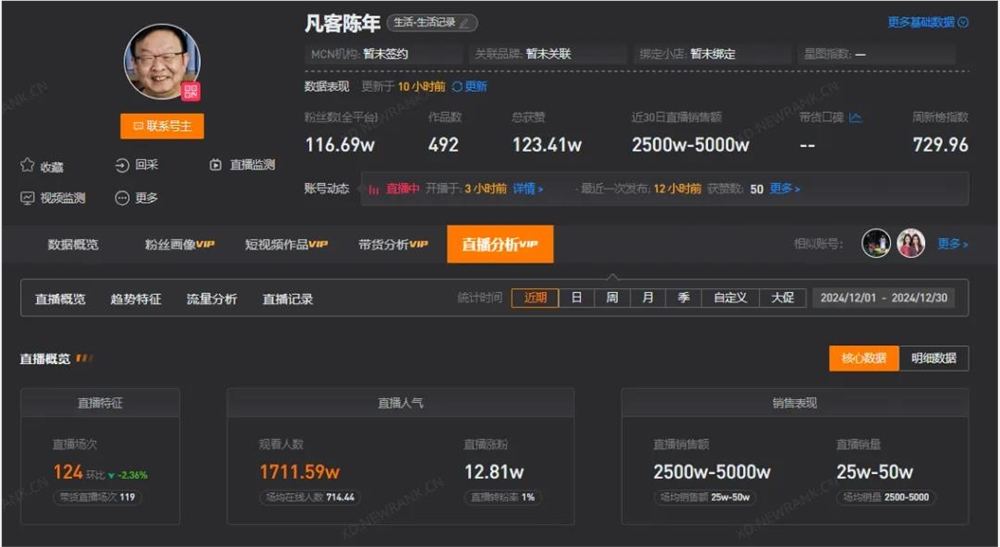Click the viewers value 1711.59w
This screenshot has width=1000, height=547.
coord(300,472)
